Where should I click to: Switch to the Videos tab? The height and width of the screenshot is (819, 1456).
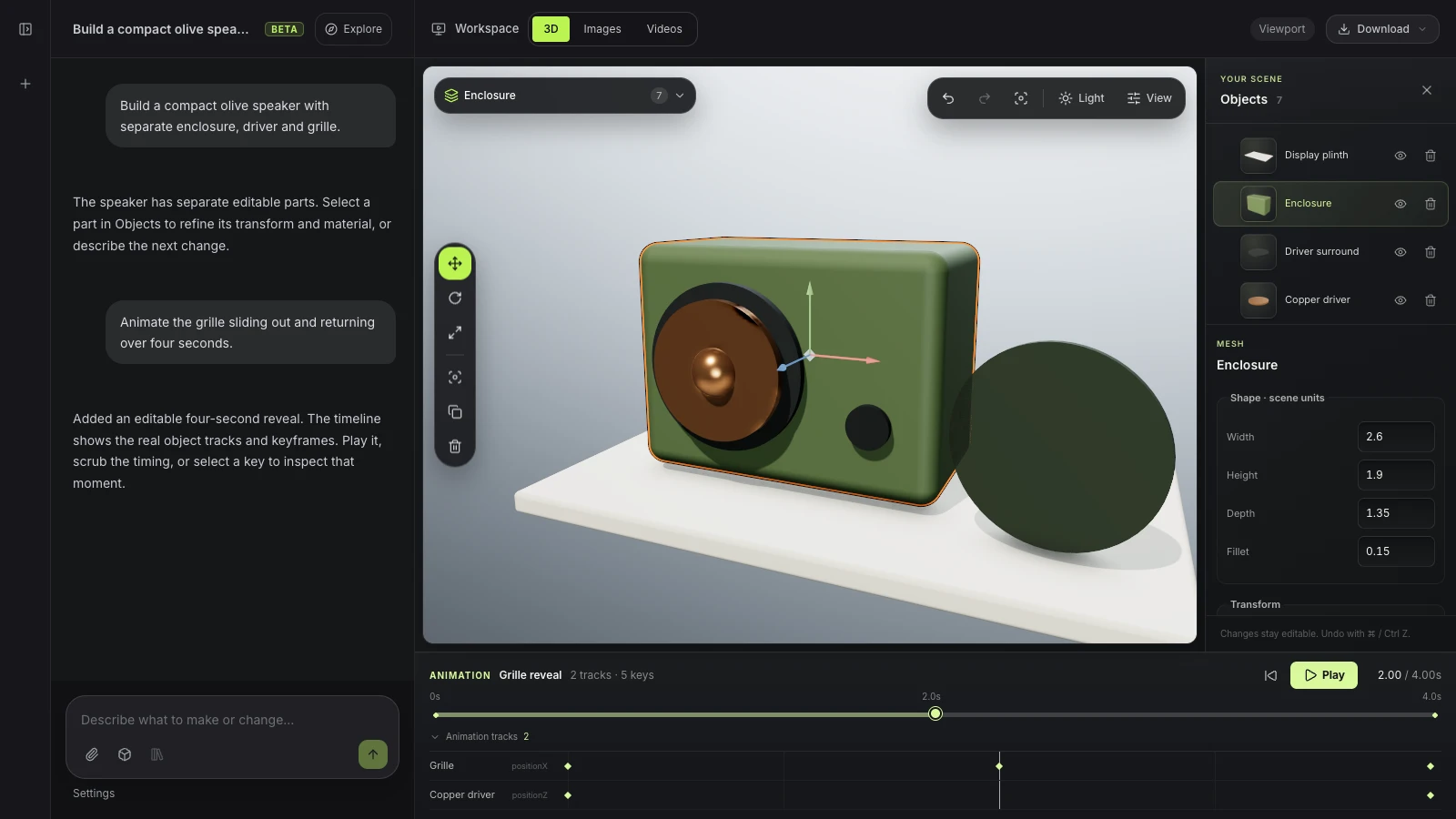tap(664, 29)
